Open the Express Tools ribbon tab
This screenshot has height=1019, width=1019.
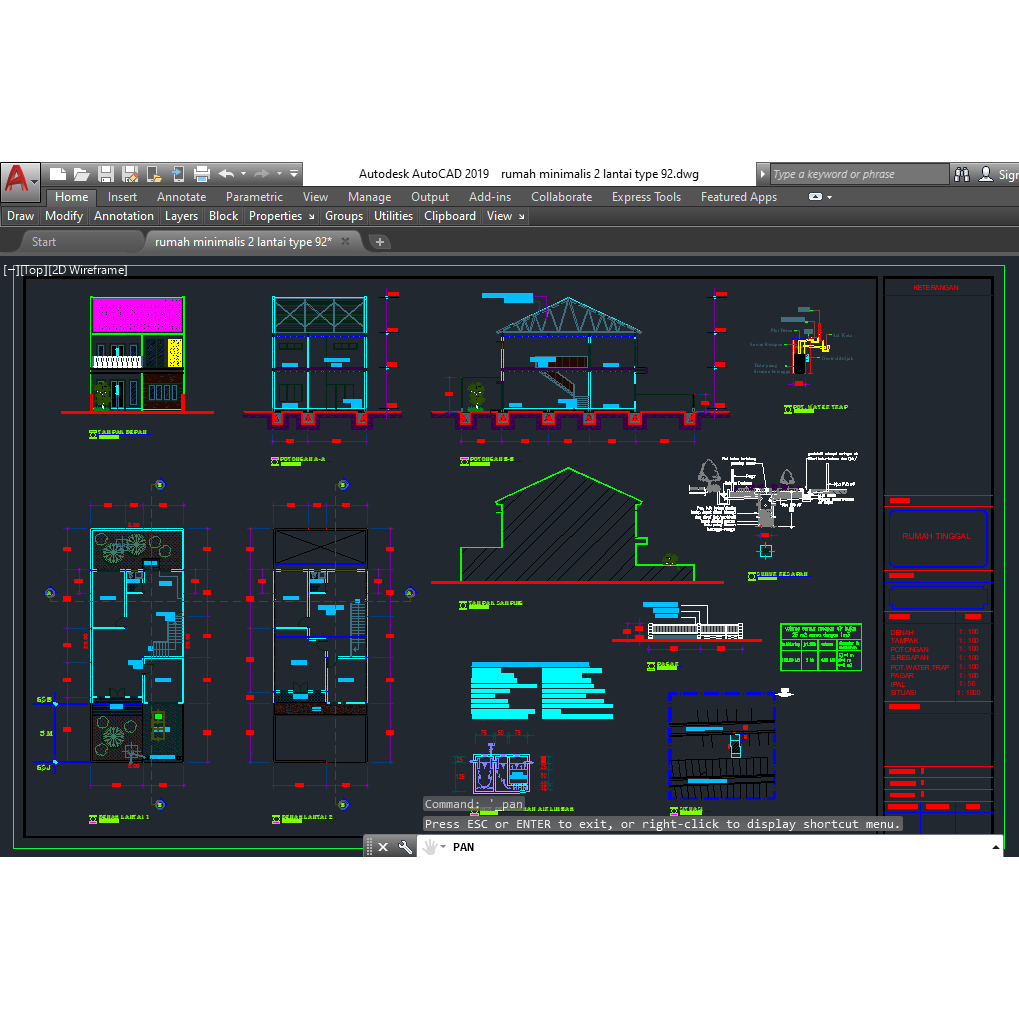[646, 197]
